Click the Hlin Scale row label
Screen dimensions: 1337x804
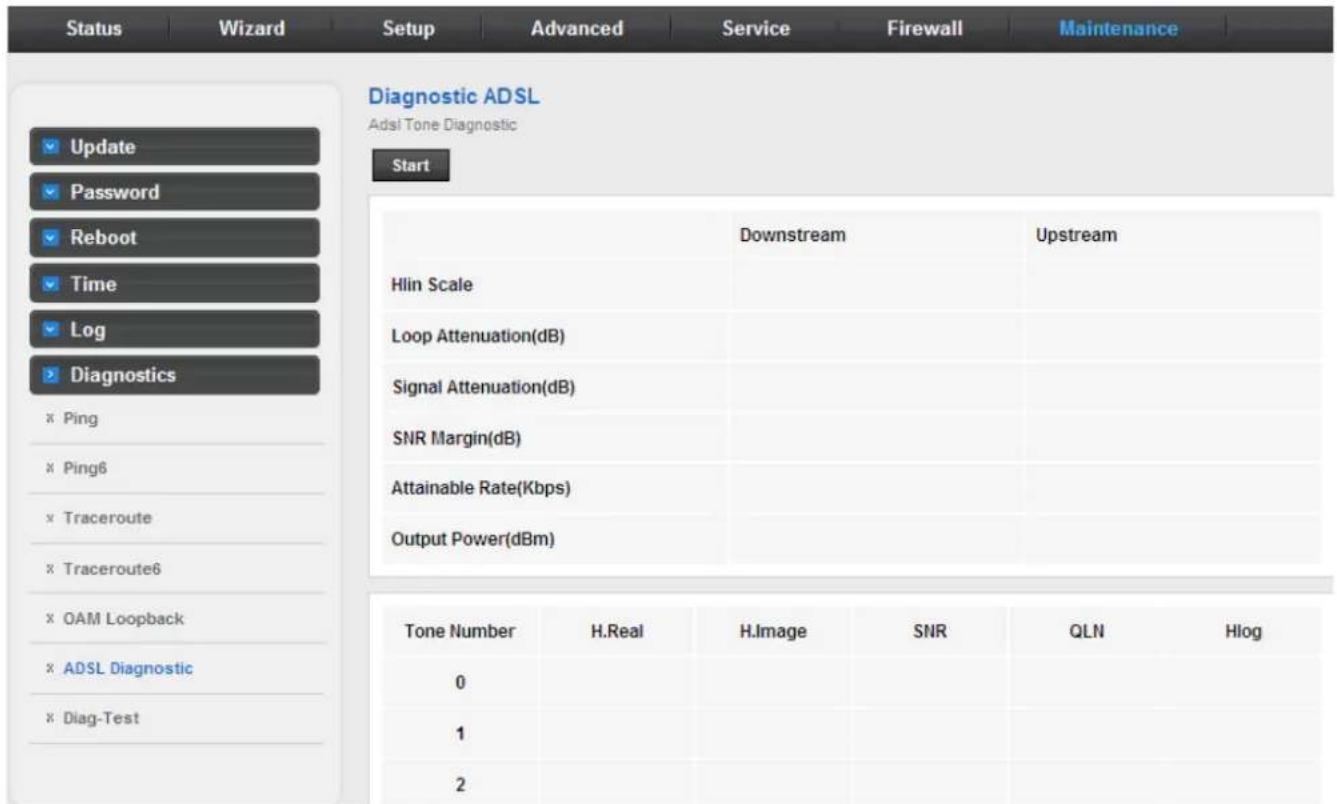[430, 285]
